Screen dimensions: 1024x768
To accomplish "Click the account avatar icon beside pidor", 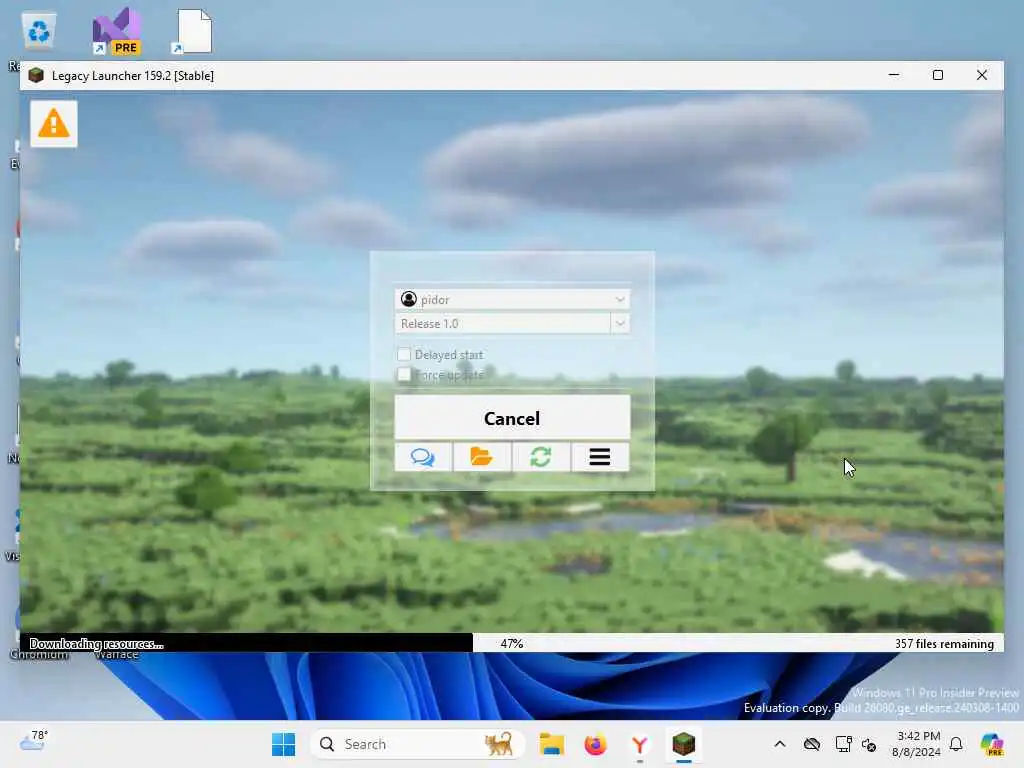I will pos(409,299).
